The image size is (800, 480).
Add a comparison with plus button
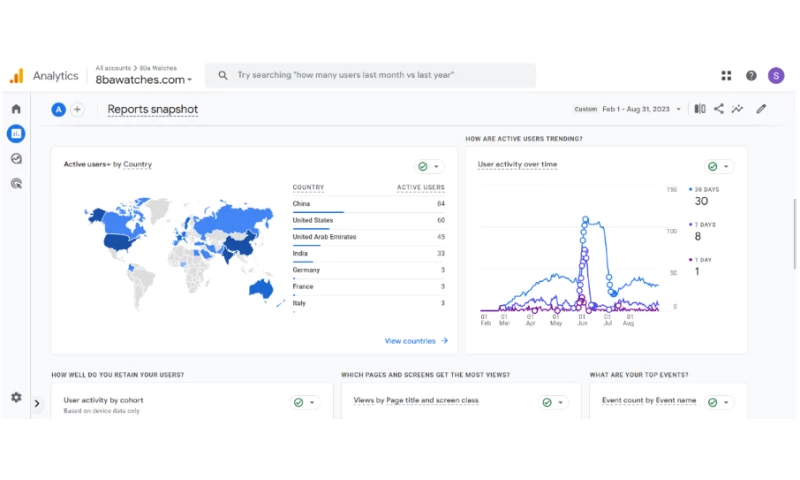click(77, 109)
